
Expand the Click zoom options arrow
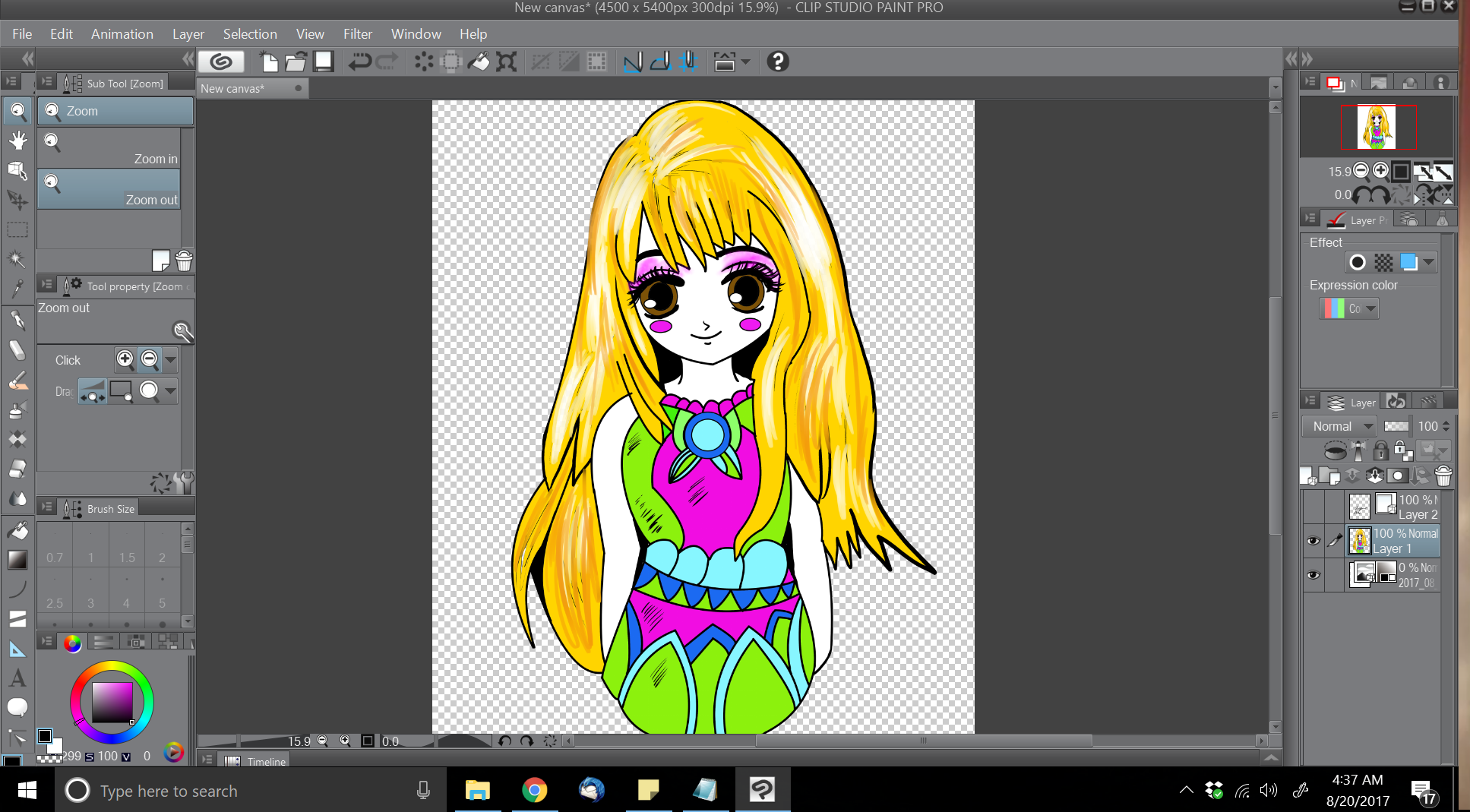pos(171,359)
